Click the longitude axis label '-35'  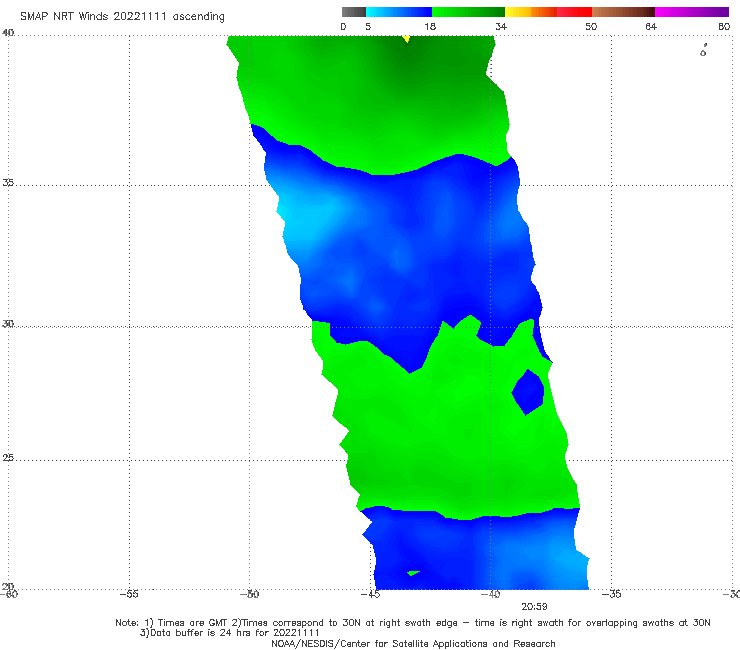click(611, 594)
